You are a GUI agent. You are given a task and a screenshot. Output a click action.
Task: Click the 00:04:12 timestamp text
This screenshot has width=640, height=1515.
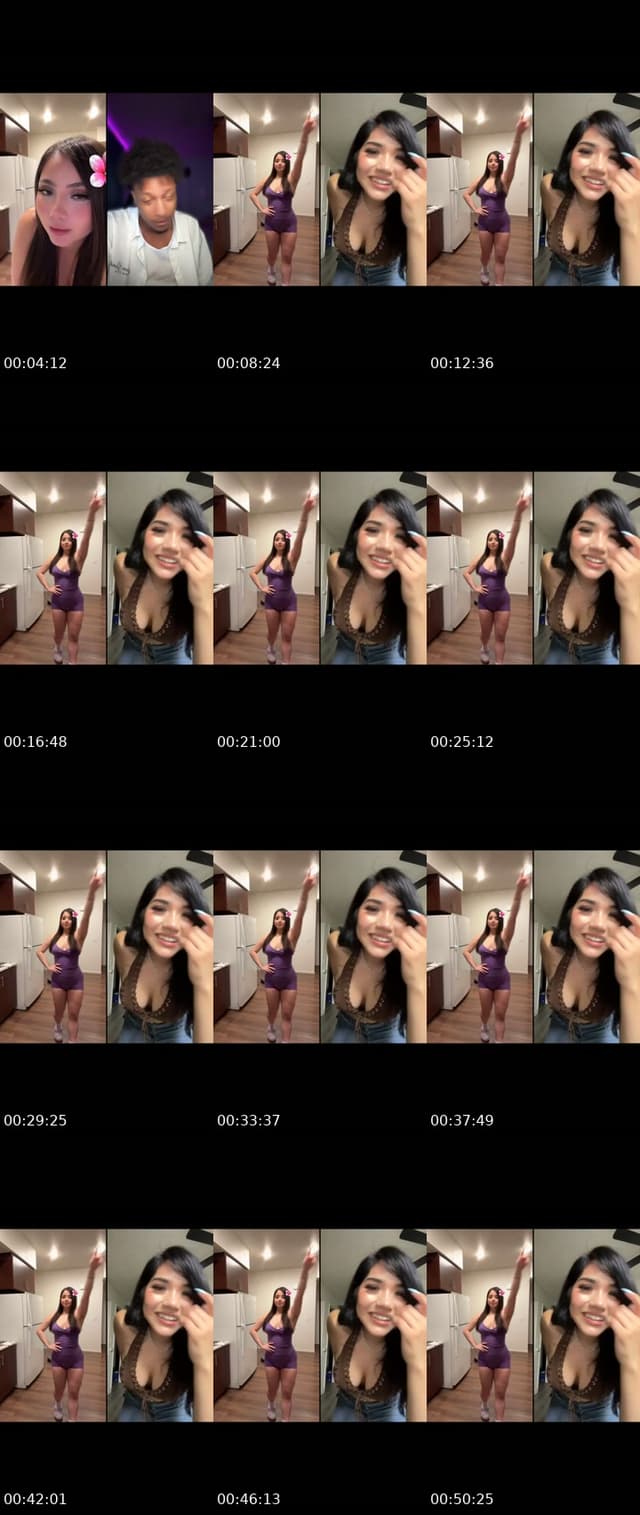coord(35,363)
